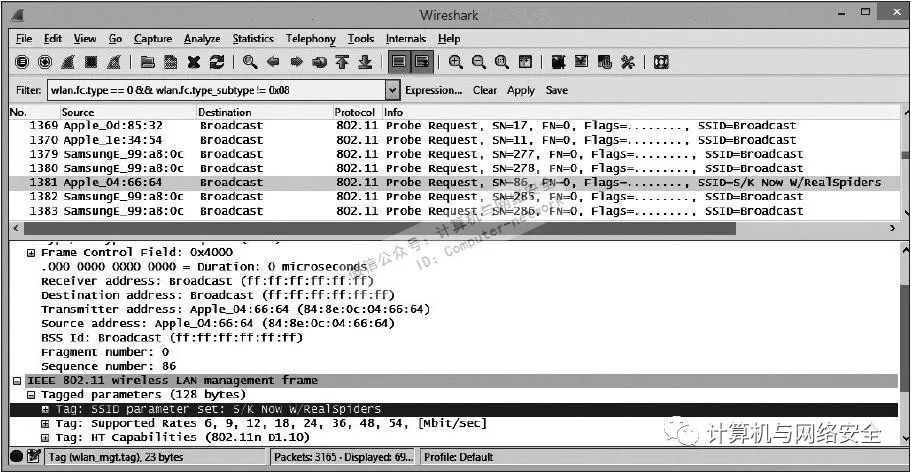This screenshot has height=473, width=911.
Task: Collapse IEEE 802.11 wireless LAN management frame
Action: point(17,381)
